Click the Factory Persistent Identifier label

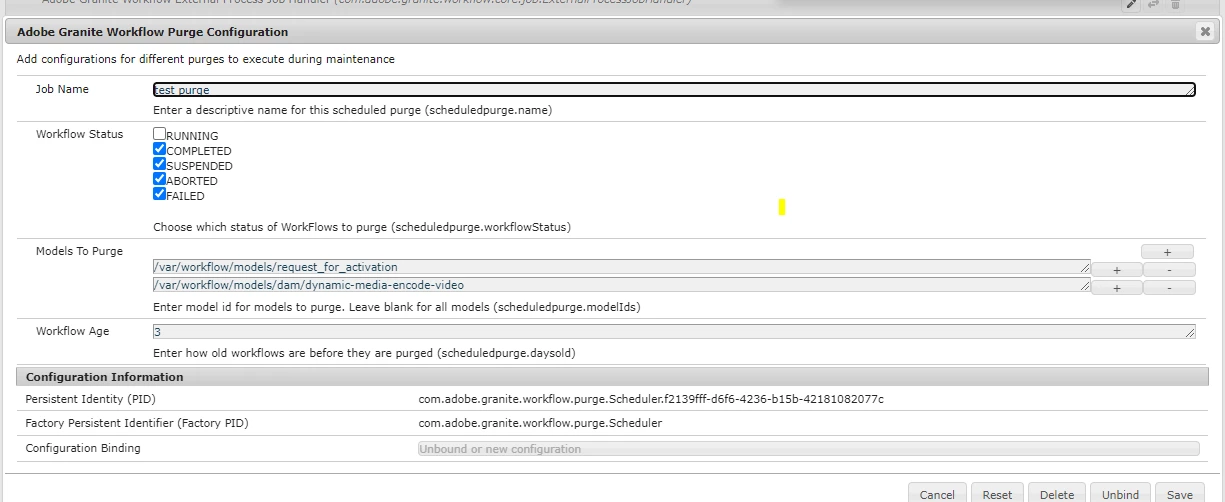pos(137,423)
